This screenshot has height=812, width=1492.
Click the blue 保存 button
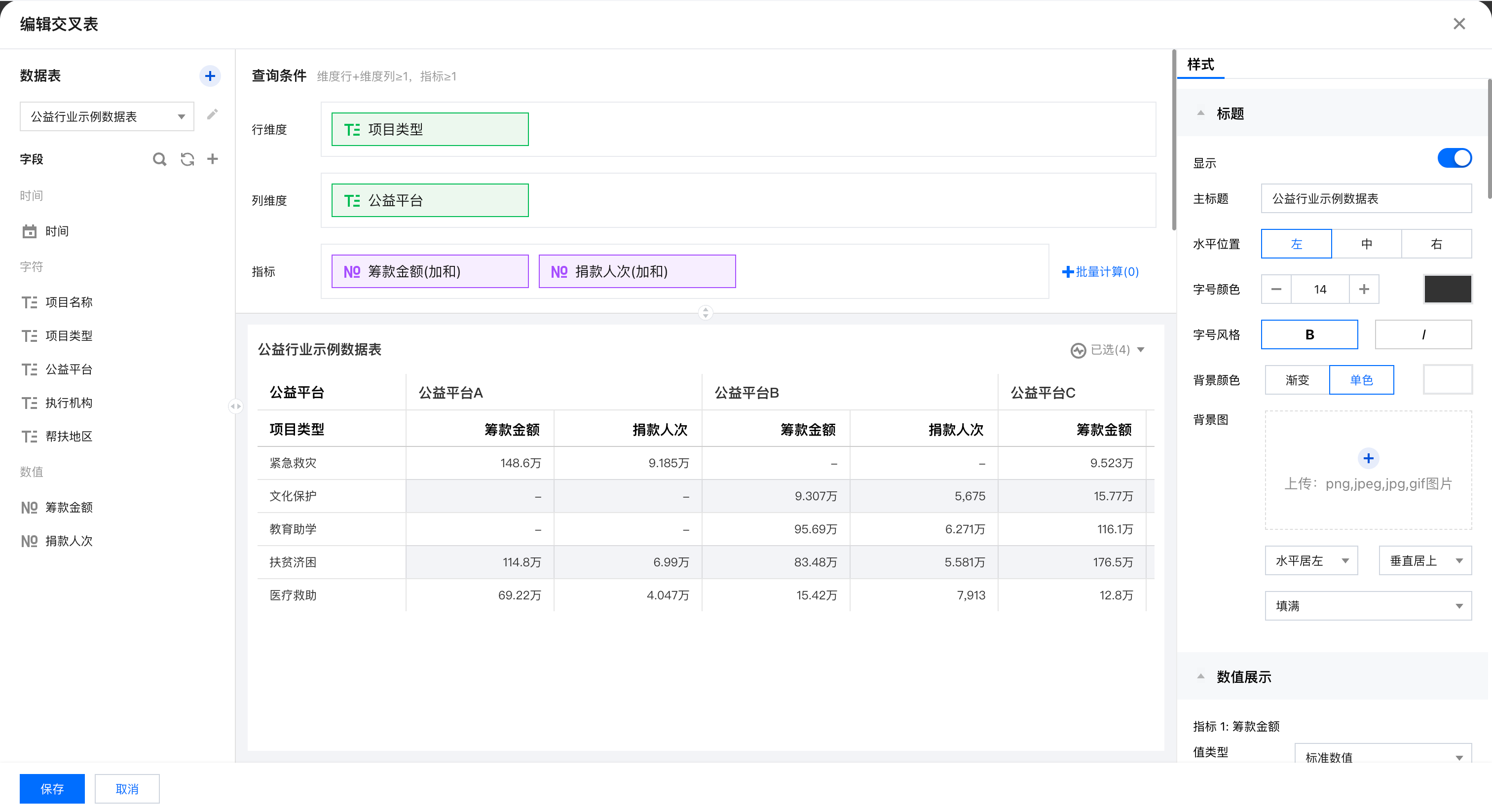51,788
